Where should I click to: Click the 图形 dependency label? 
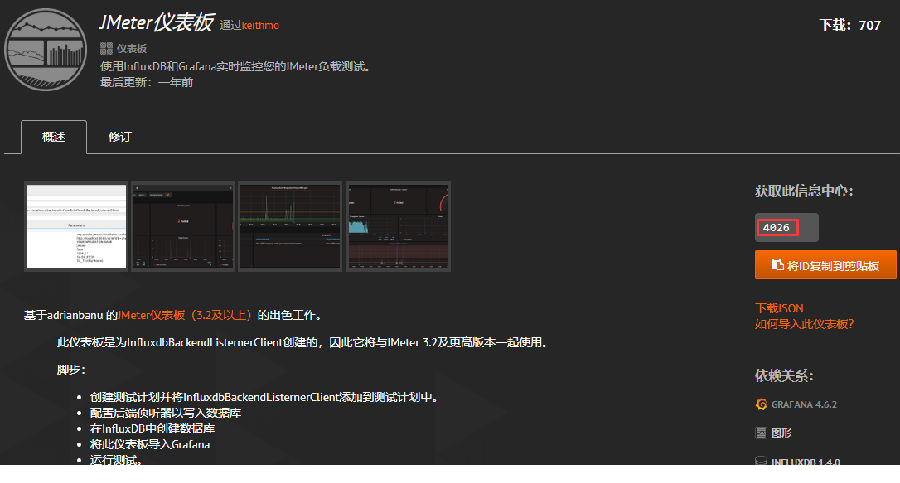(x=781, y=433)
